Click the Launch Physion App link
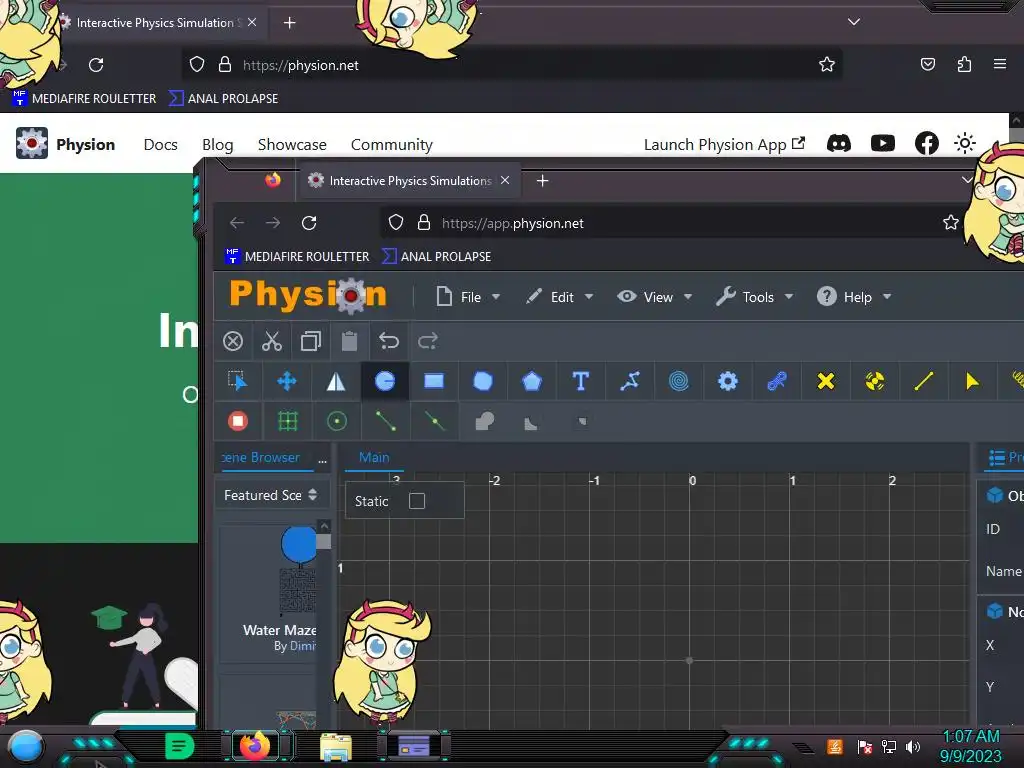This screenshot has height=768, width=1024. pos(724,144)
